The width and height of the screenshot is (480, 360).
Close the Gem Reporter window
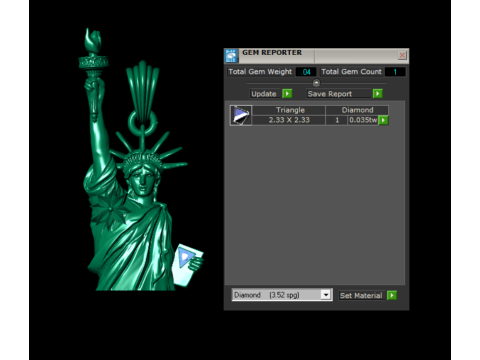[x=402, y=55]
